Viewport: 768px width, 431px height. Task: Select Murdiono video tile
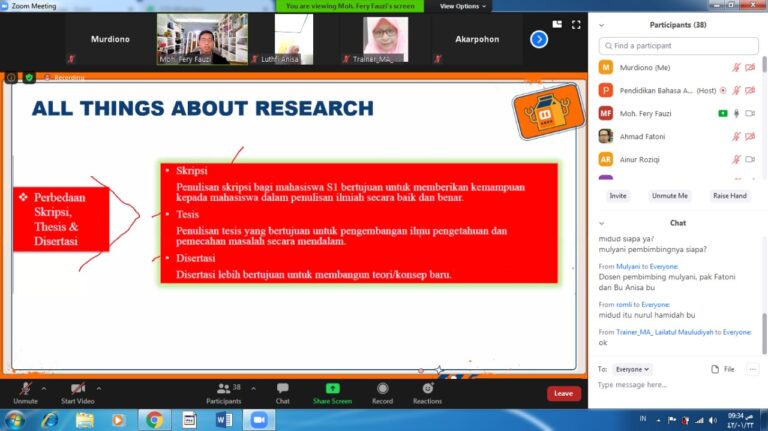[110, 39]
